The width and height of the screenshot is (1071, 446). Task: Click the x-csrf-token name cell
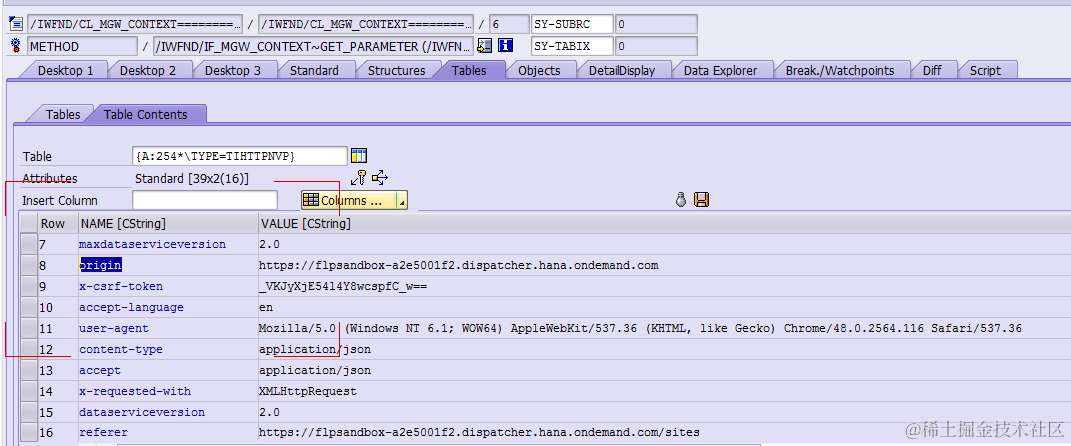pos(168,286)
